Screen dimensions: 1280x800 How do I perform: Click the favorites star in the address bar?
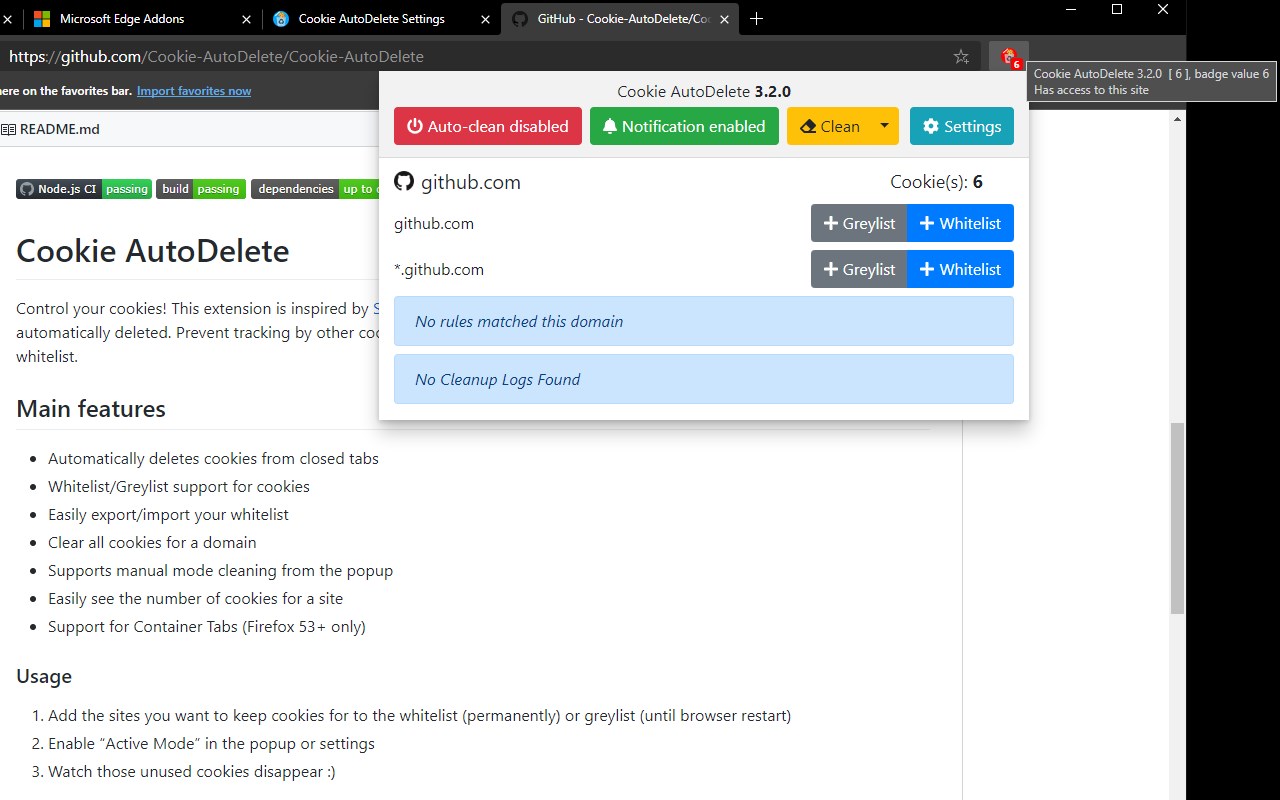(x=961, y=57)
